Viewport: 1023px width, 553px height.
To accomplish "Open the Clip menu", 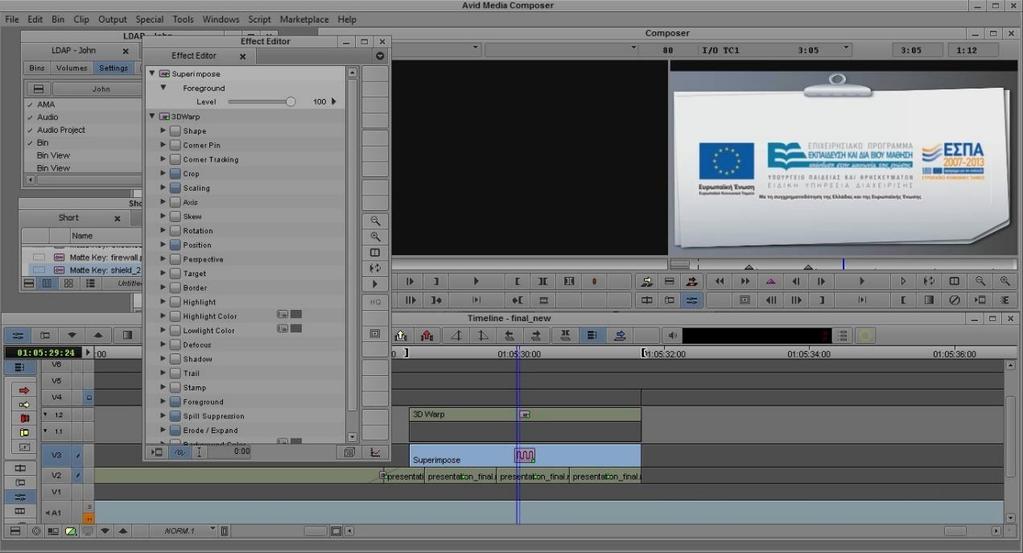I will (x=81, y=19).
